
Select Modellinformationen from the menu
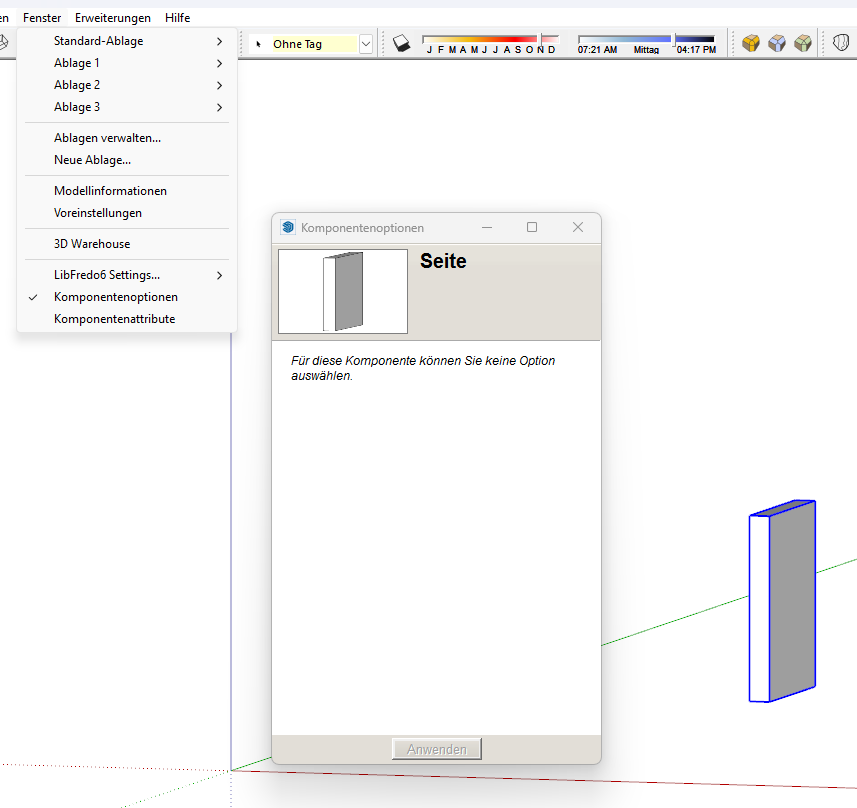click(x=110, y=191)
